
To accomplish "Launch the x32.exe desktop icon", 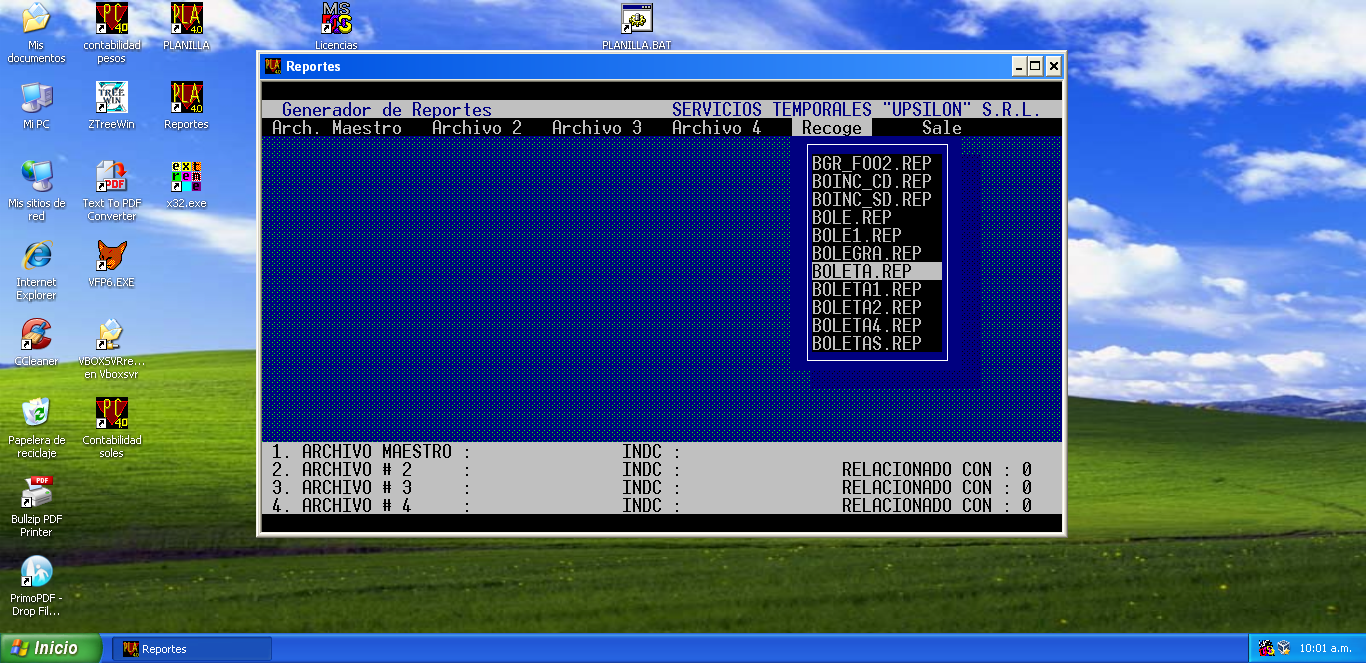I will (186, 184).
